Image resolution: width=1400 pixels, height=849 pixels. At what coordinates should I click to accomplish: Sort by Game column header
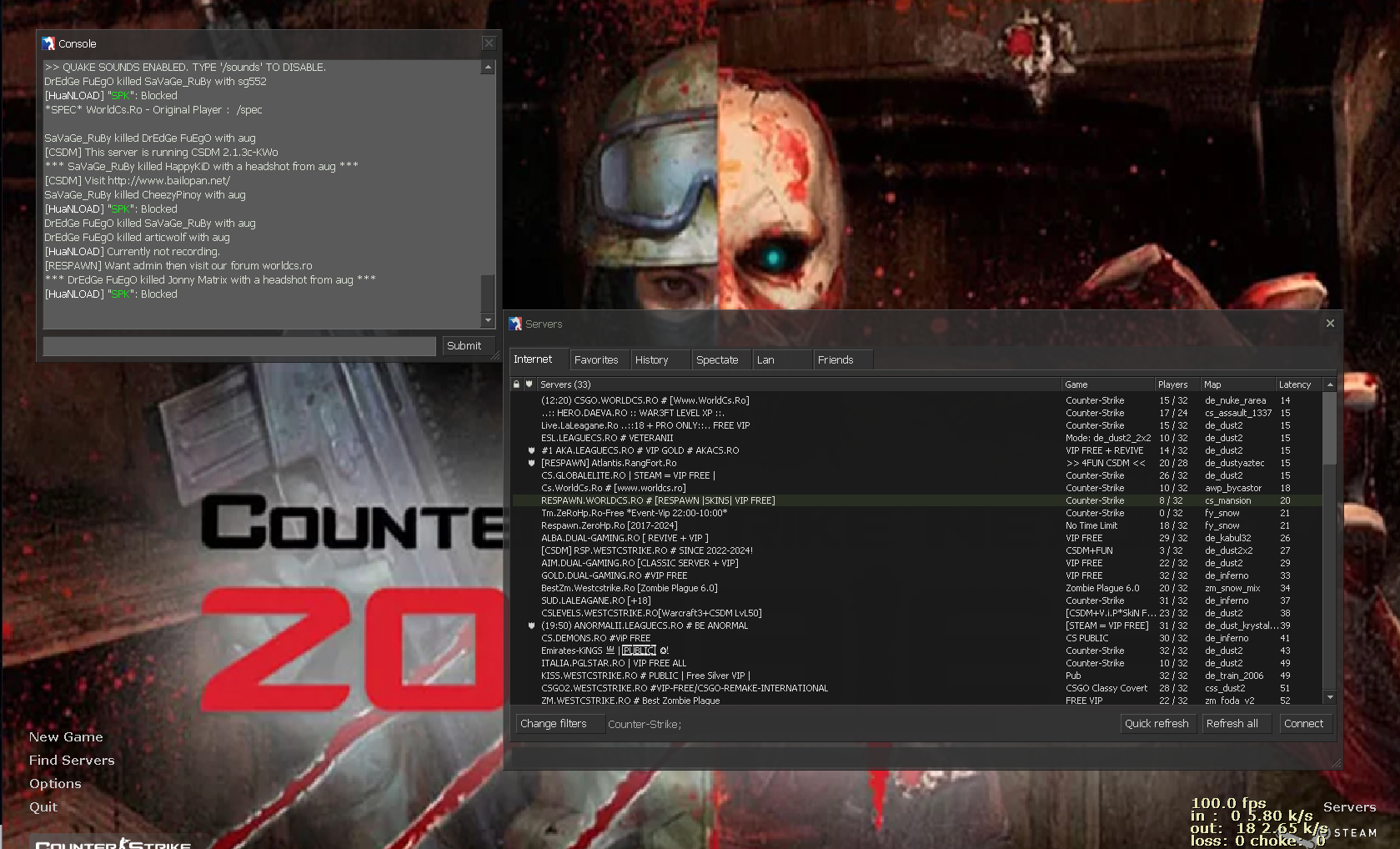pos(1107,384)
